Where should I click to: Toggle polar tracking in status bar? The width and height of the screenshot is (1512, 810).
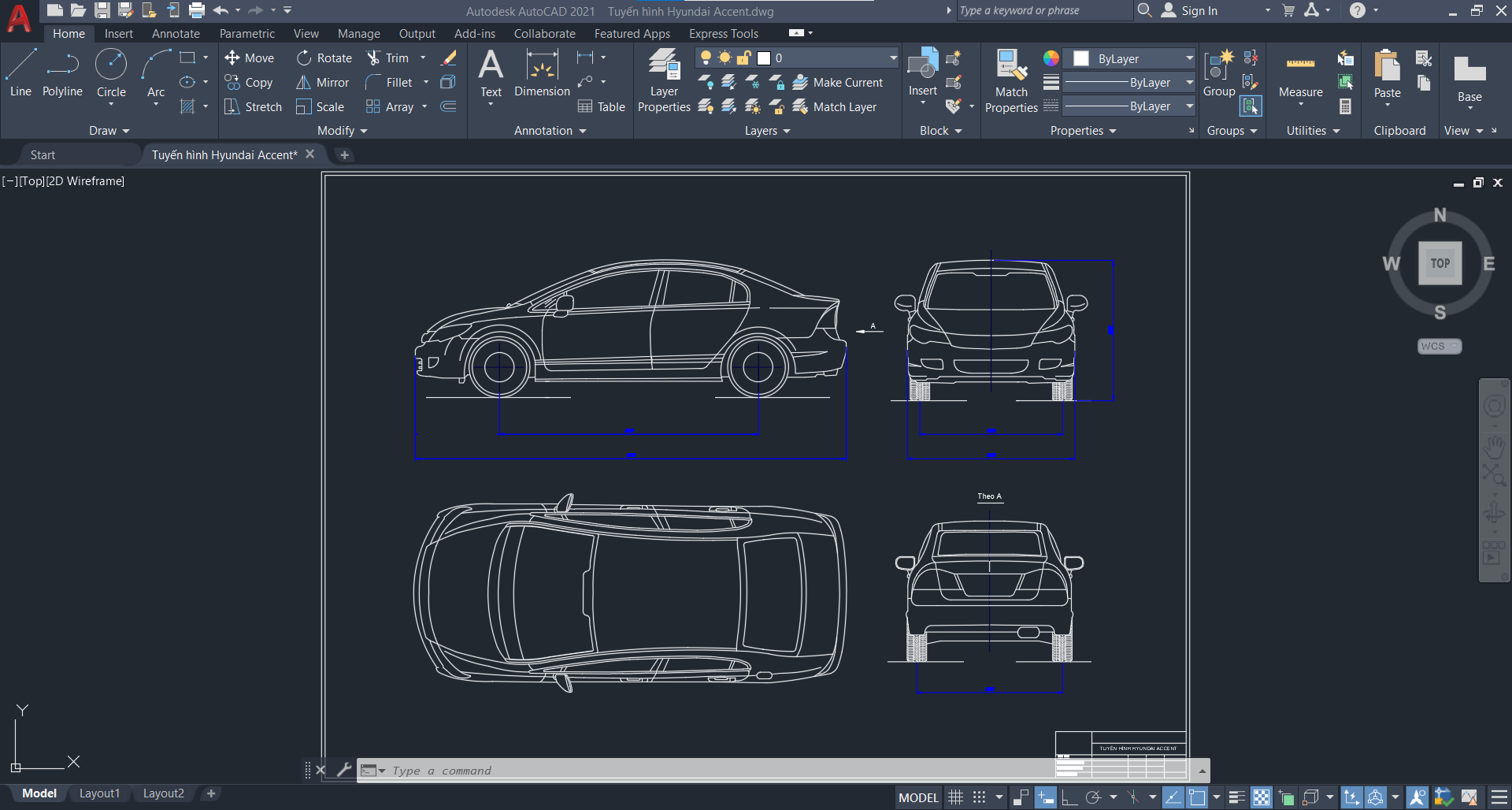tap(1093, 797)
